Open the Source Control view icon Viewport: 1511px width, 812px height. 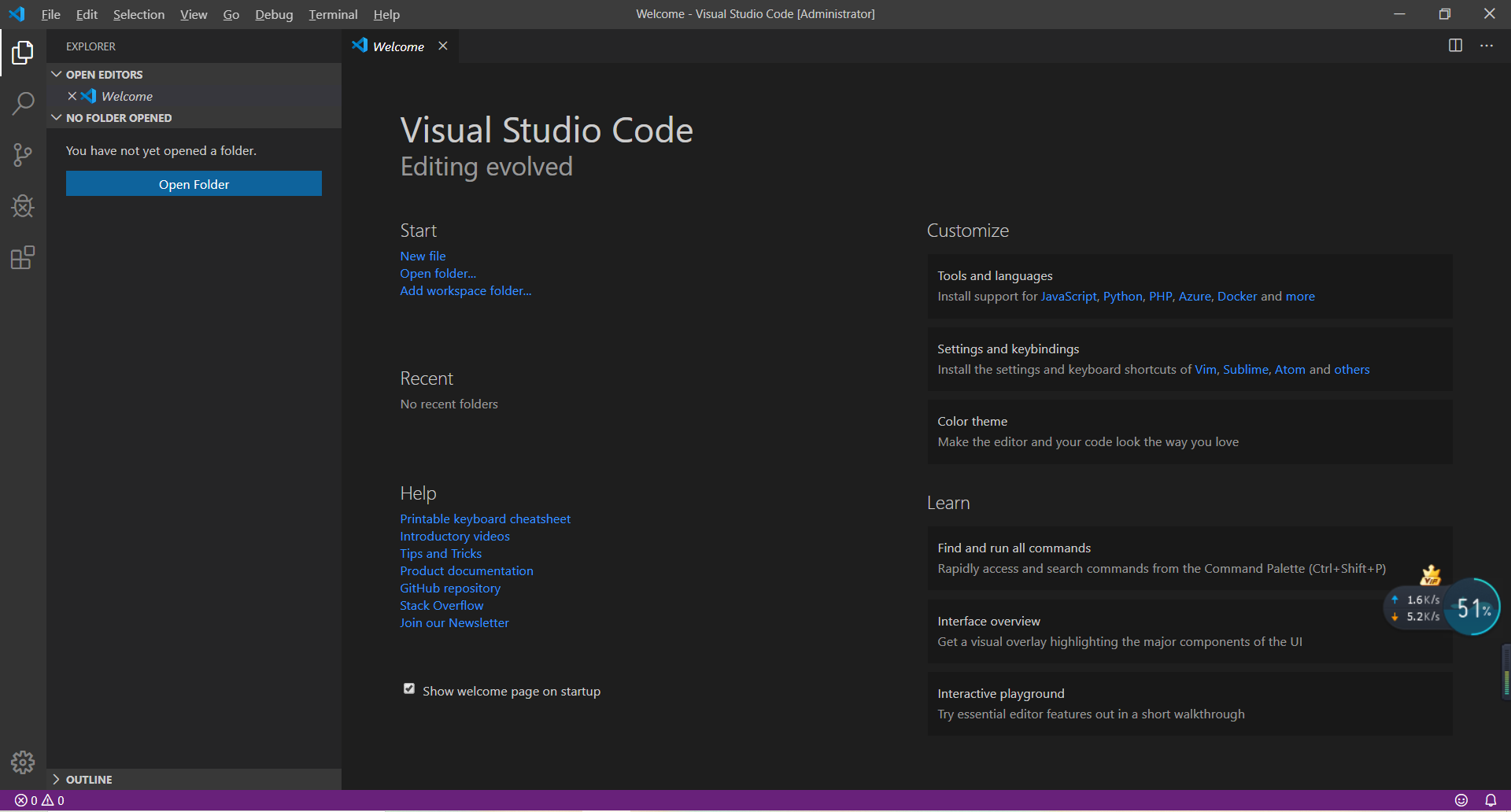tap(23, 155)
